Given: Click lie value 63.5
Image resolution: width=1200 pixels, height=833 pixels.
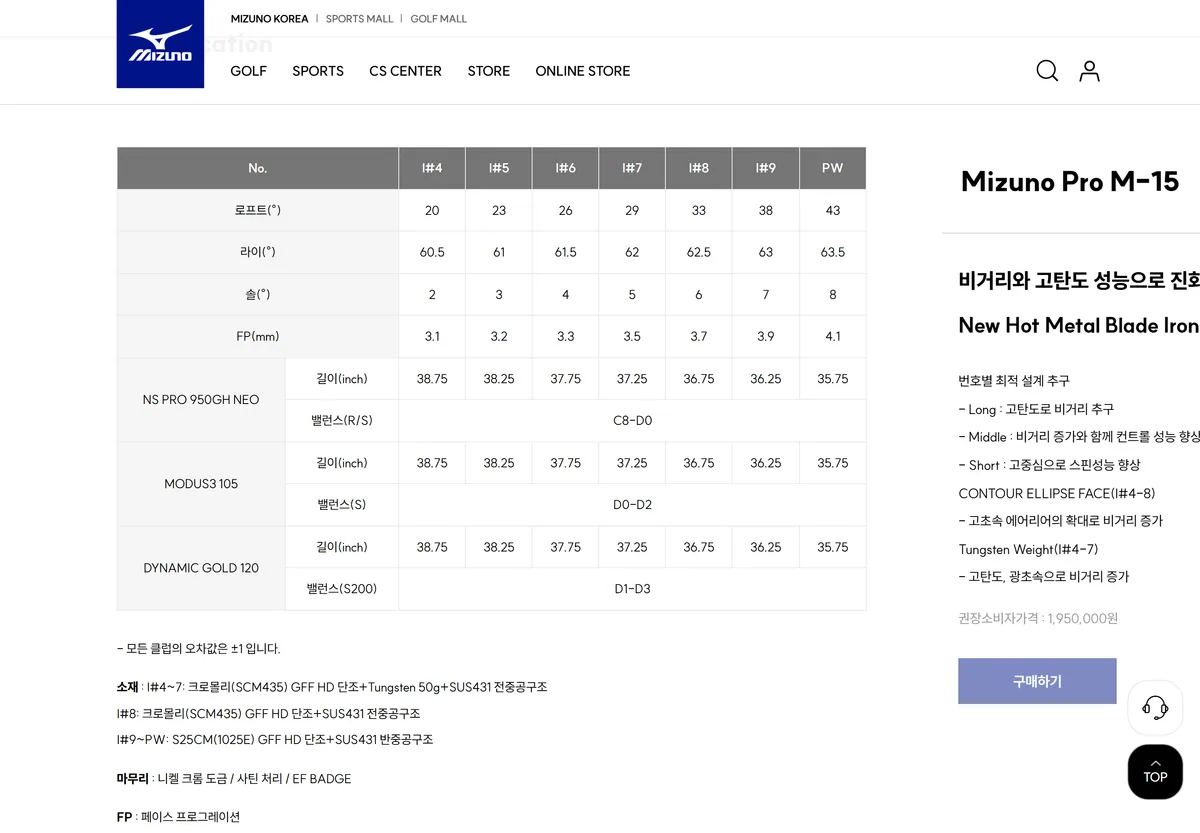Looking at the screenshot, I should (x=833, y=252).
